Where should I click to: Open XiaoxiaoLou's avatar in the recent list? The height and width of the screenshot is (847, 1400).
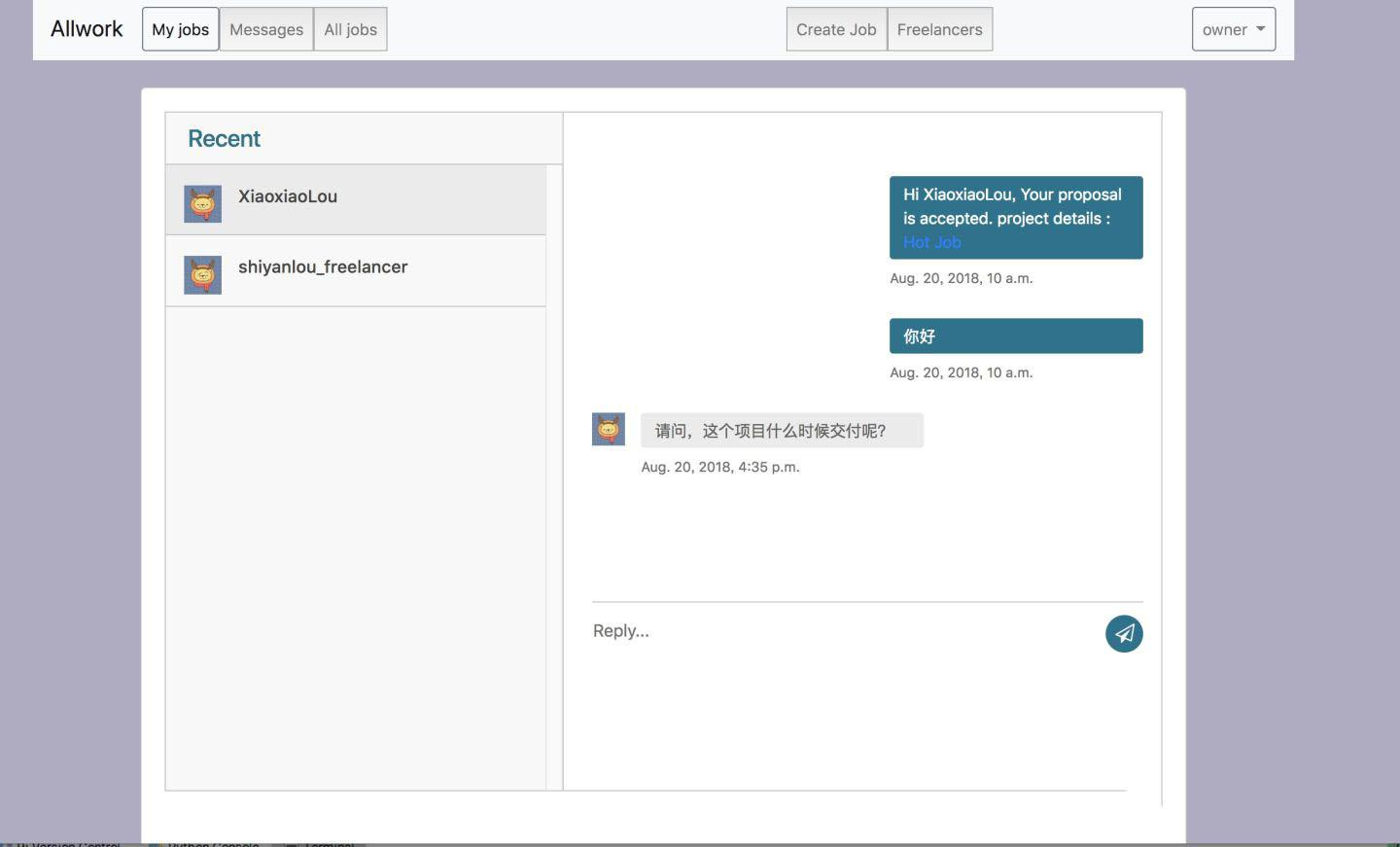point(203,204)
